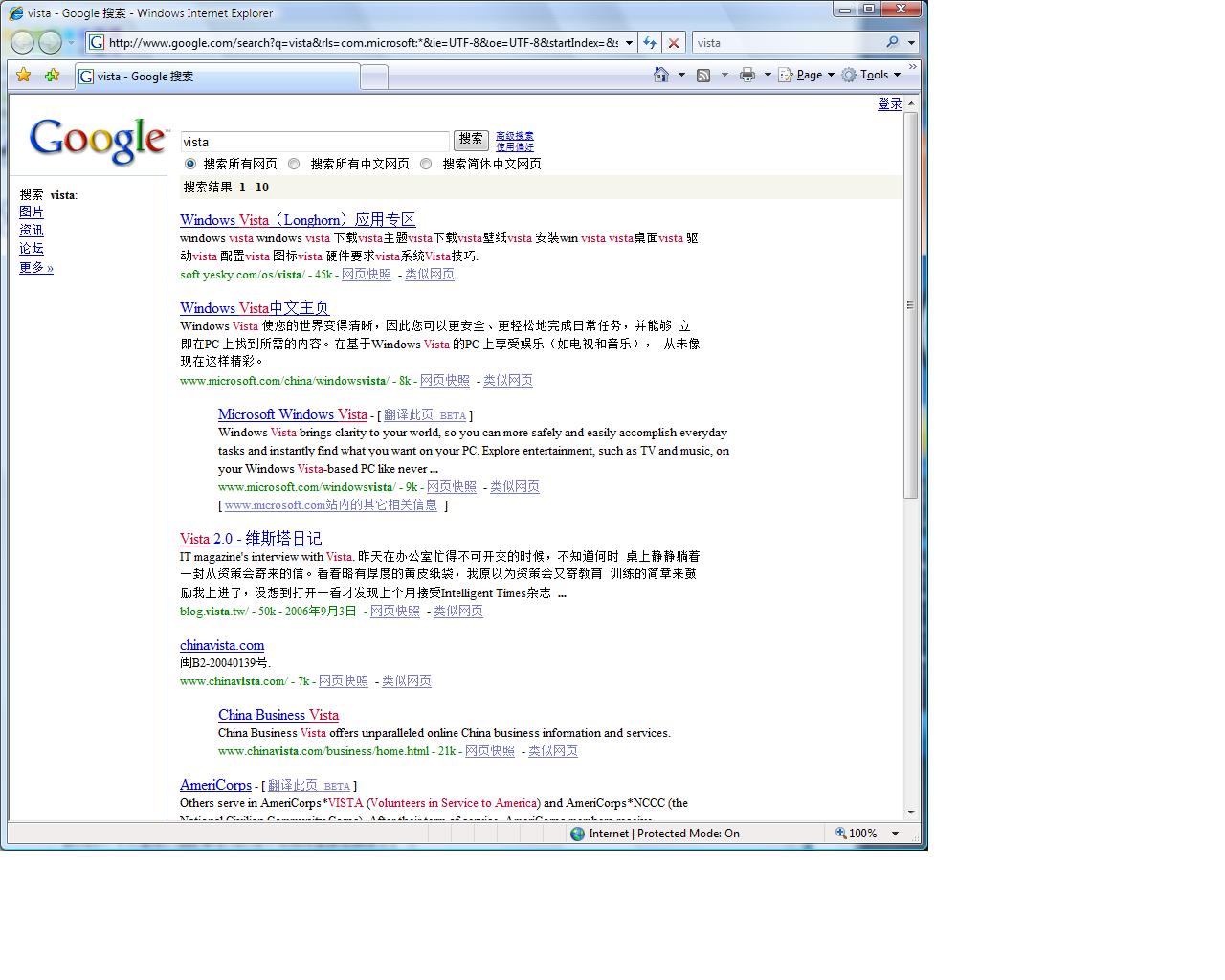1225x980 pixels.
Task: Open the Windows Vista中文主页 result link
Action: 255,308
